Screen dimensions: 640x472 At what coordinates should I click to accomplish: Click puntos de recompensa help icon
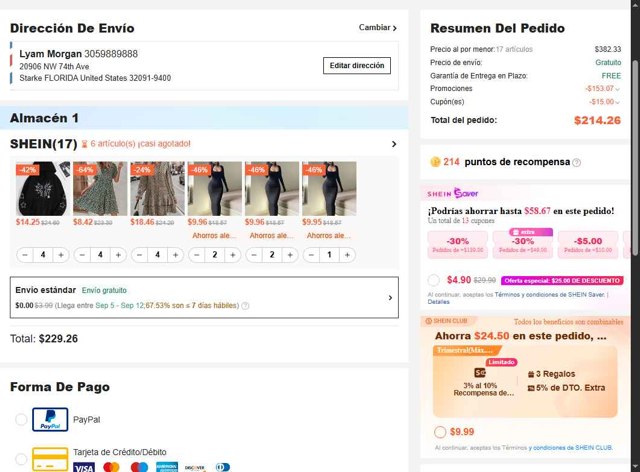576,163
